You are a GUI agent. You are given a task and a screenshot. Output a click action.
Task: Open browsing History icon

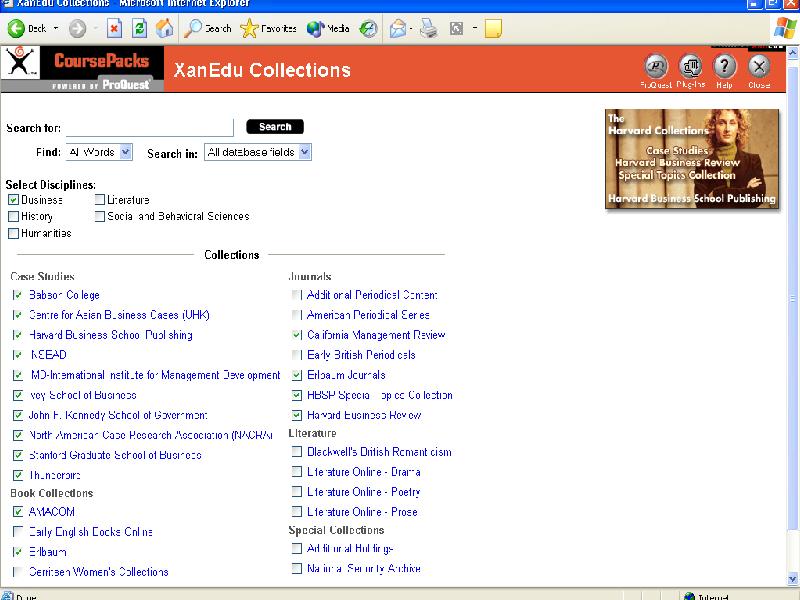pyautogui.click(x=368, y=29)
